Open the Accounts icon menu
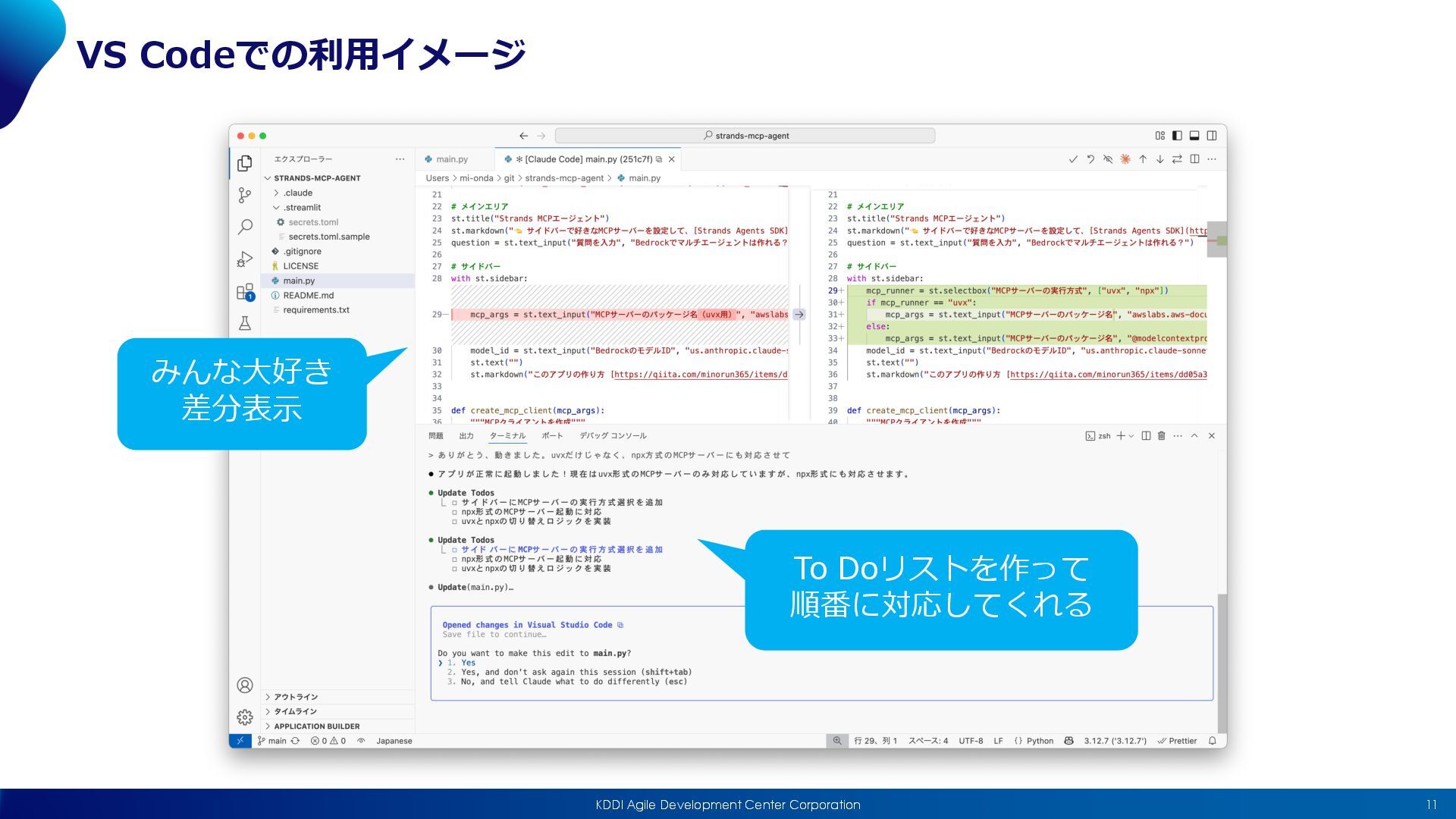This screenshot has width=1456, height=819. (x=244, y=686)
